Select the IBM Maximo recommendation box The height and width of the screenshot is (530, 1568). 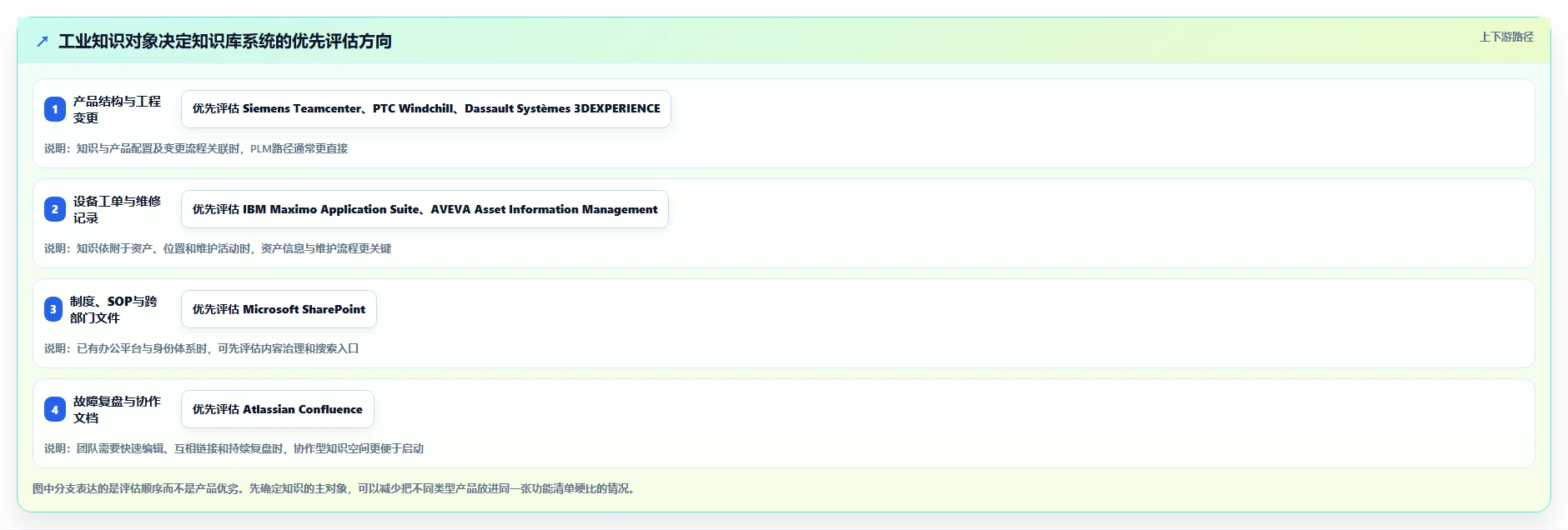(x=425, y=209)
